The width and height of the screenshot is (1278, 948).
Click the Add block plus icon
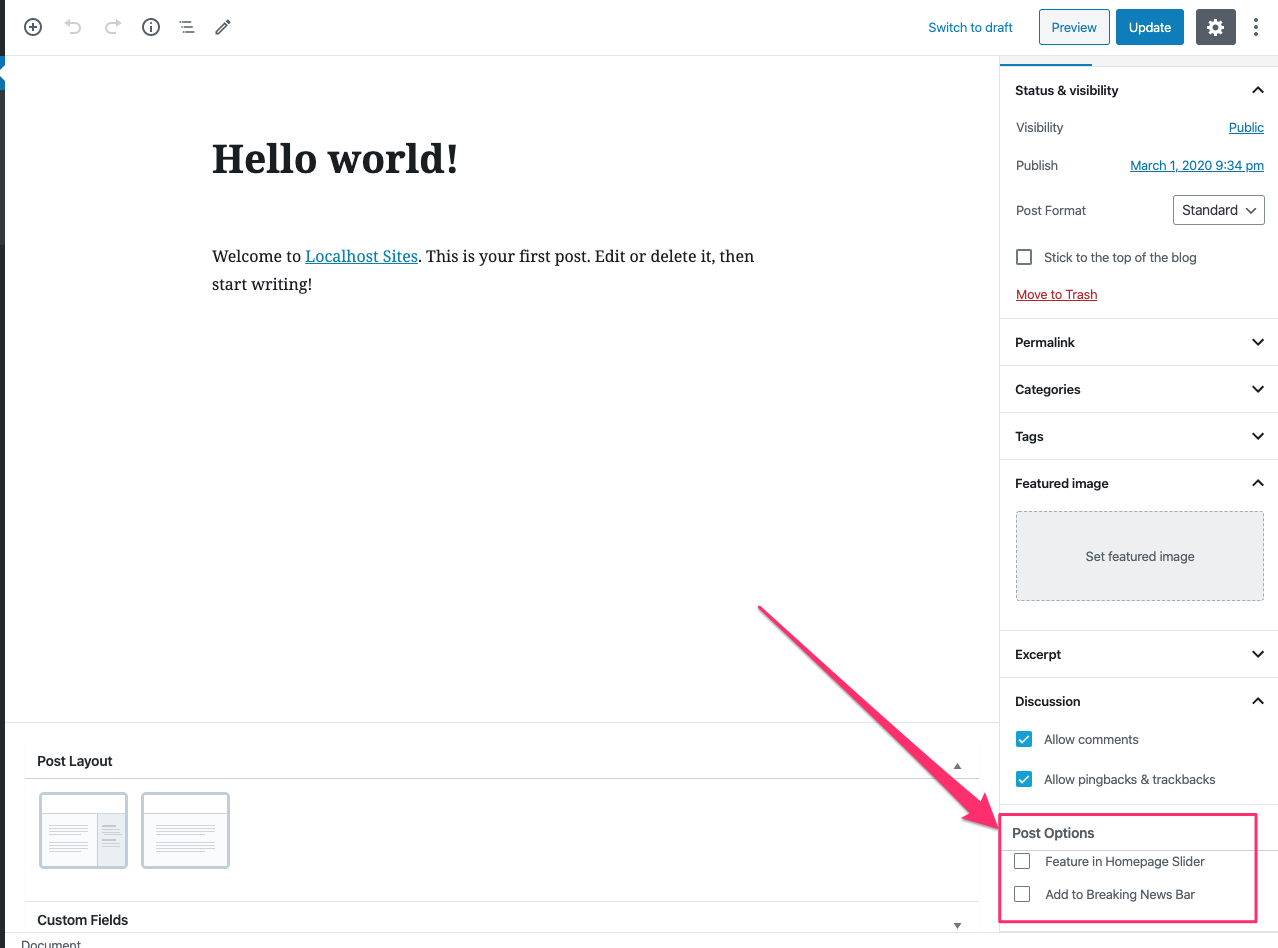[x=33, y=27]
